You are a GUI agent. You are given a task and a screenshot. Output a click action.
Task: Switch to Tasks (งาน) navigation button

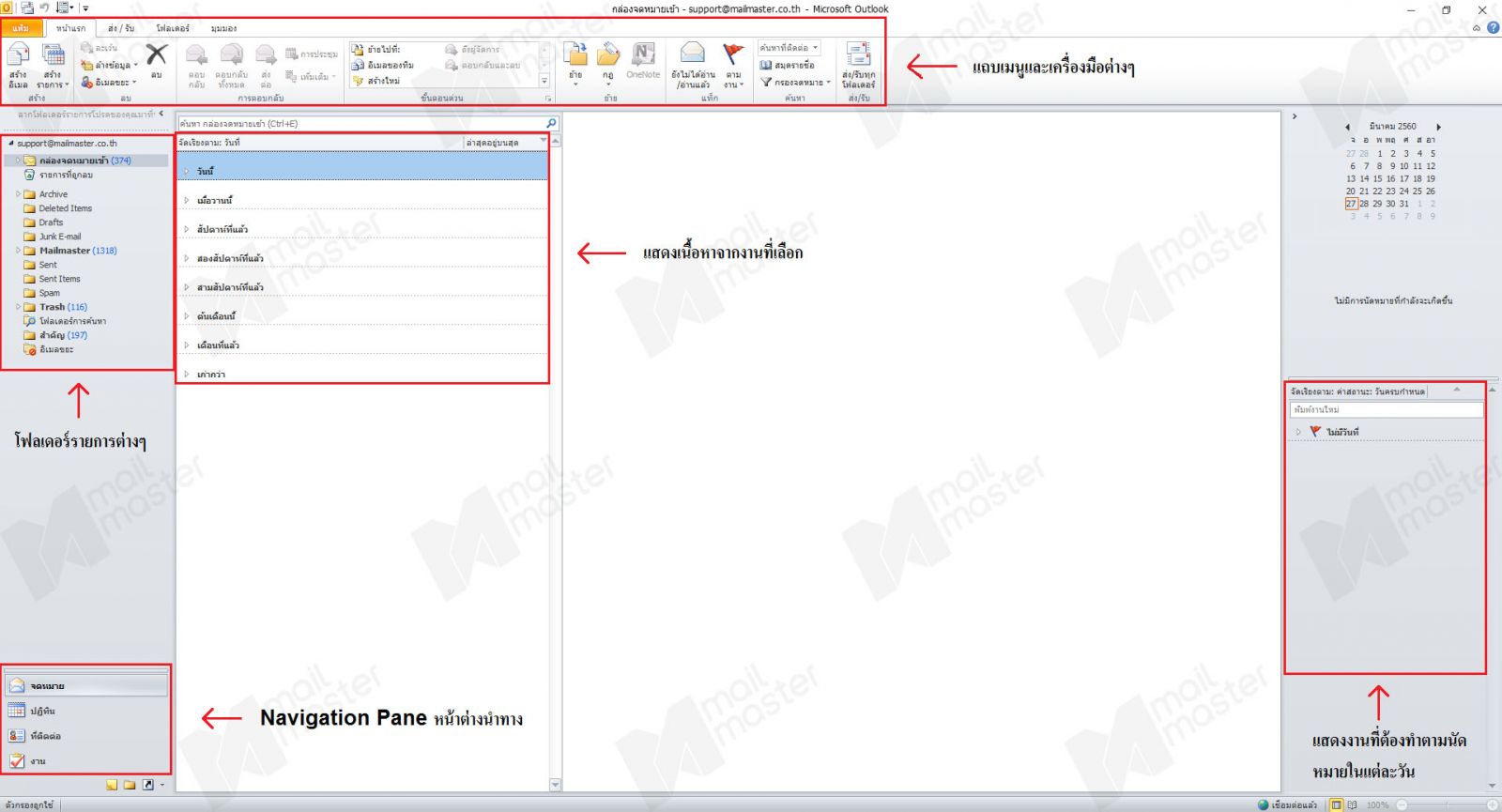(x=85, y=761)
